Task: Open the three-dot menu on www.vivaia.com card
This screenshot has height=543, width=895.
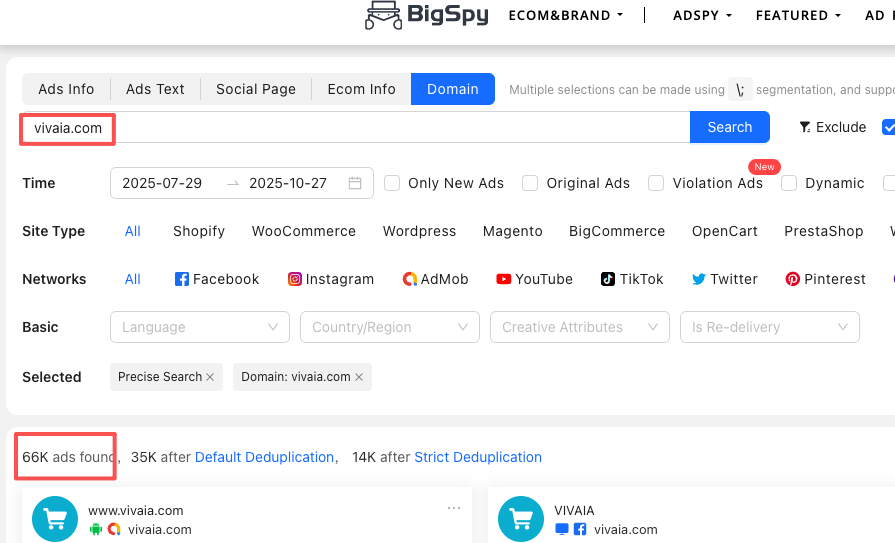Action: pyautogui.click(x=454, y=508)
